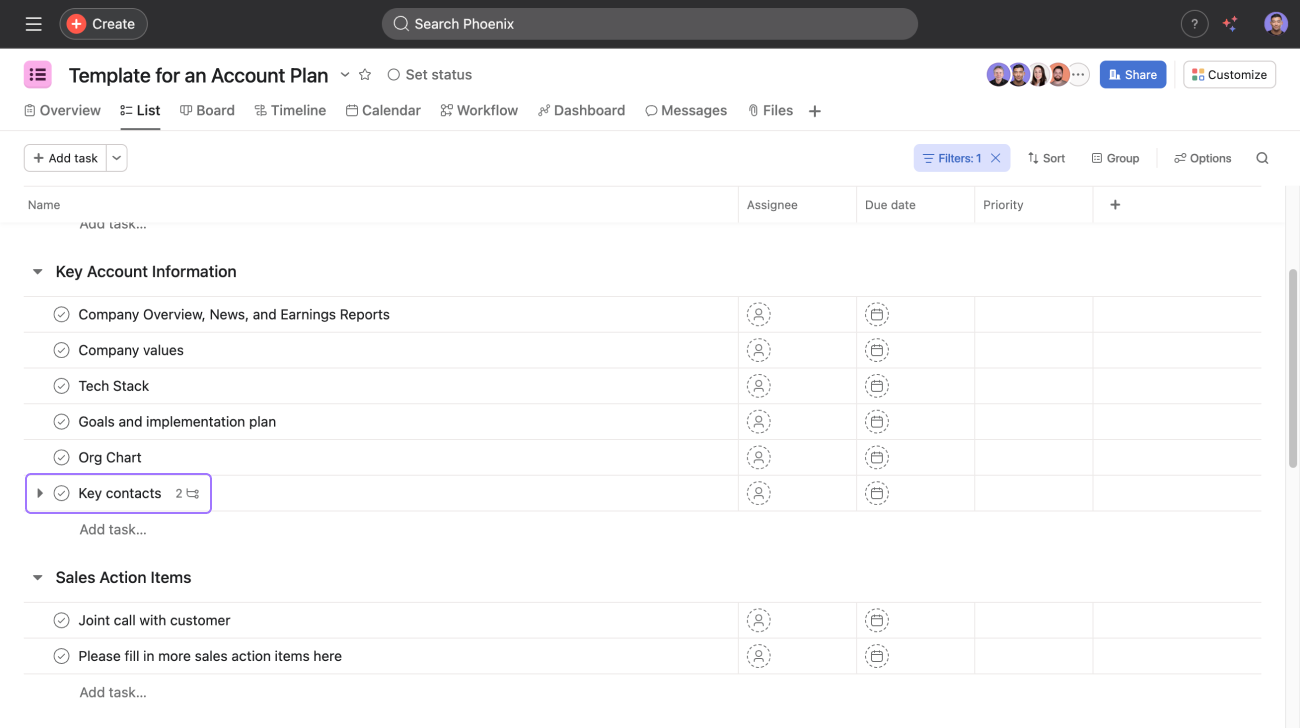The height and width of the screenshot is (728, 1300).
Task: Assign someone to the Tech Stack task
Action: click(758, 386)
